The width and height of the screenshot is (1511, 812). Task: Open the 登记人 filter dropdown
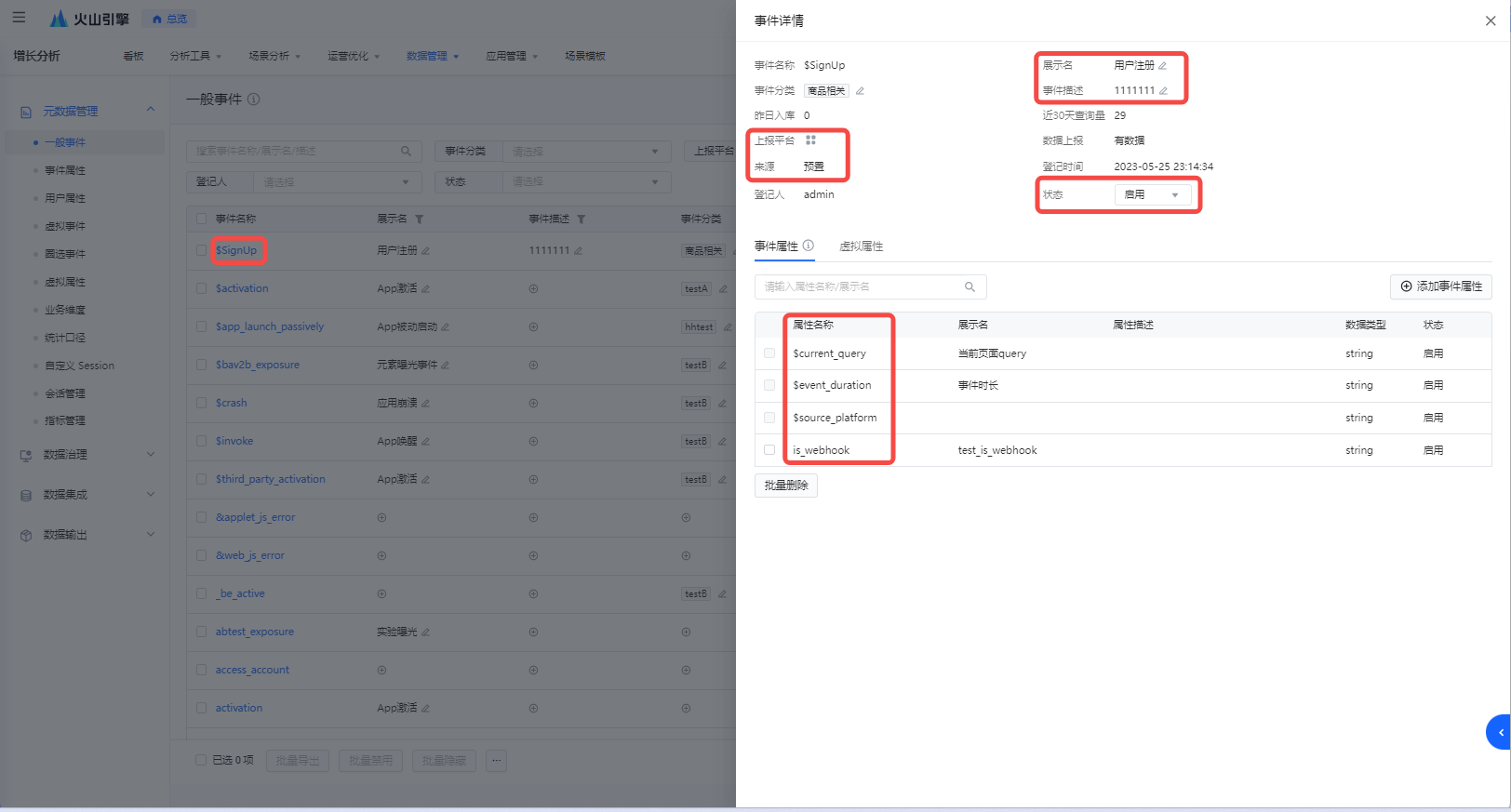338,181
